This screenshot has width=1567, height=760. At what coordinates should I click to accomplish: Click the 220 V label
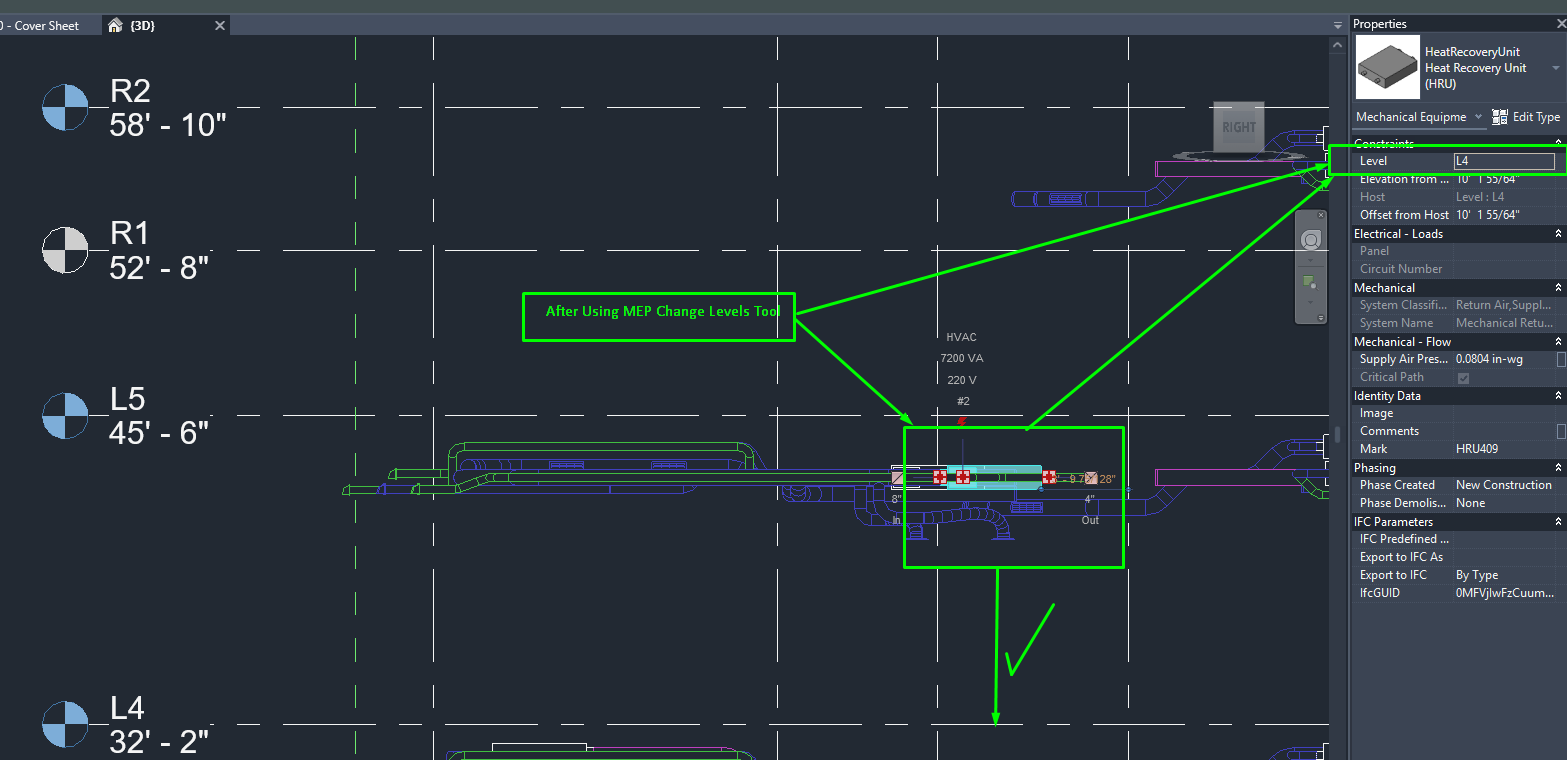[x=962, y=380]
